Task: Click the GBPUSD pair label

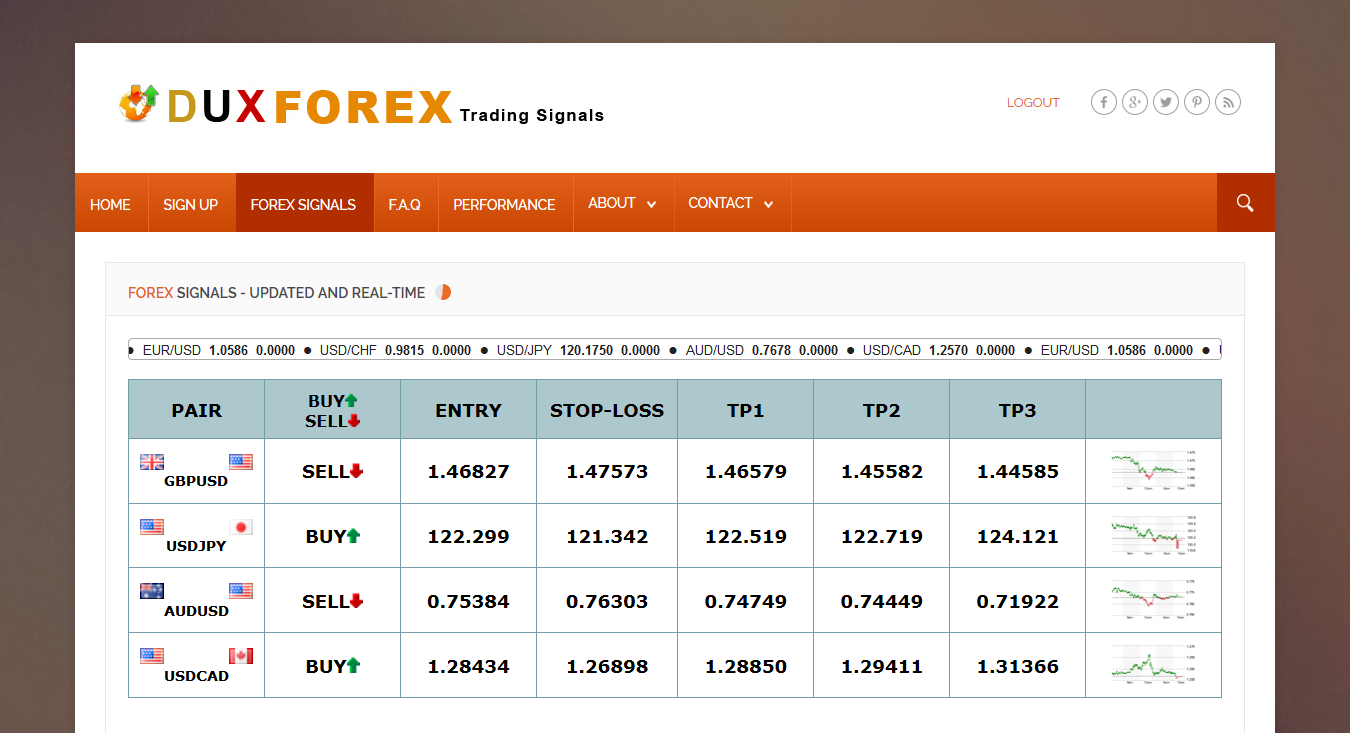Action: click(196, 481)
